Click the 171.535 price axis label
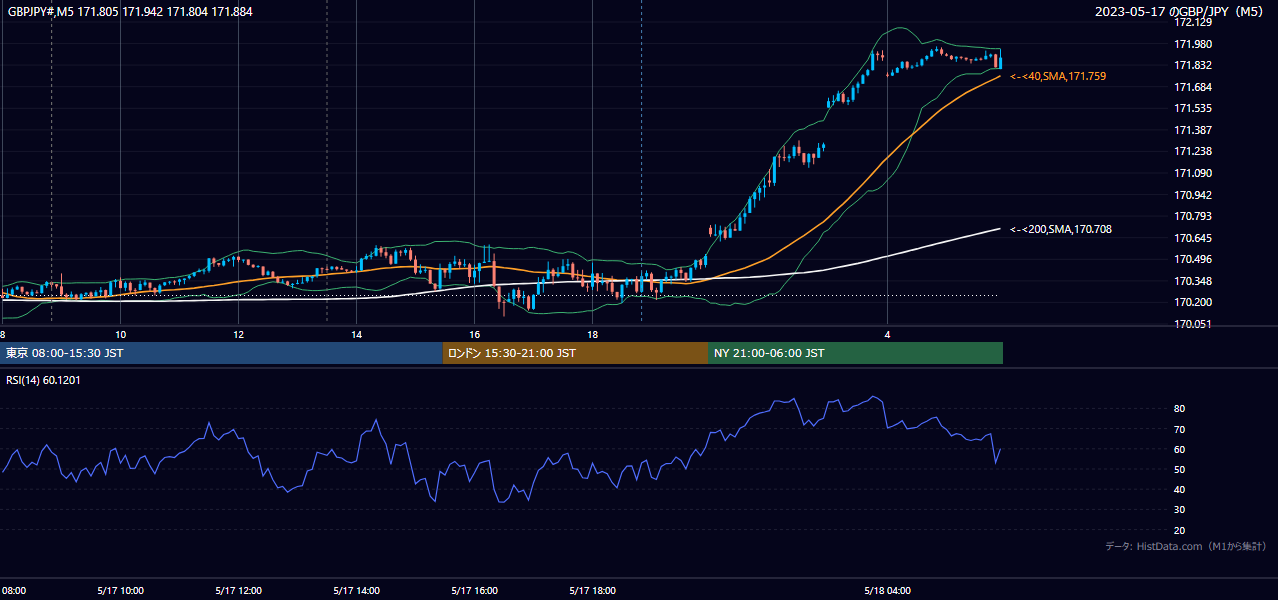This screenshot has height=600, width=1278. [x=1193, y=108]
